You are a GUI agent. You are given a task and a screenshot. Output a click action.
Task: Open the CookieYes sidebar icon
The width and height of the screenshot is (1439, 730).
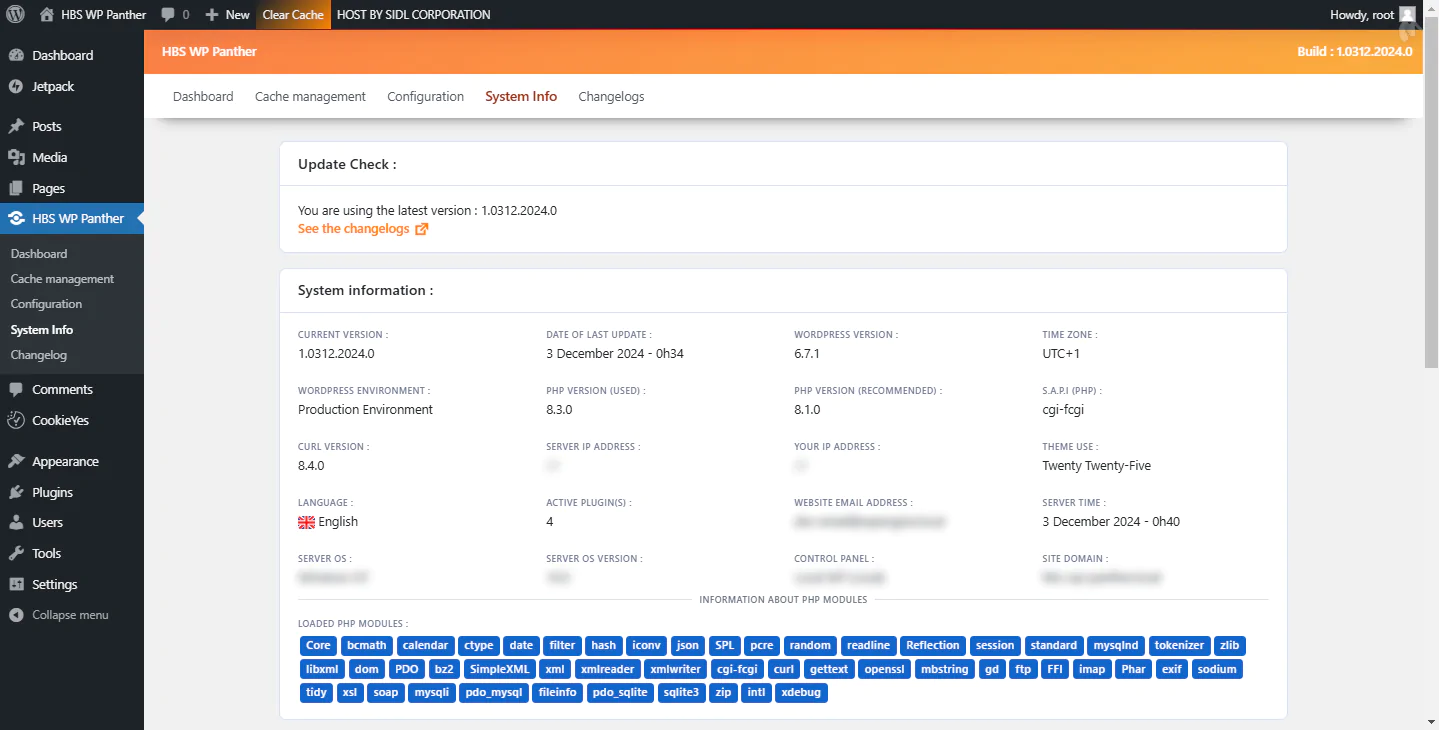point(16,420)
